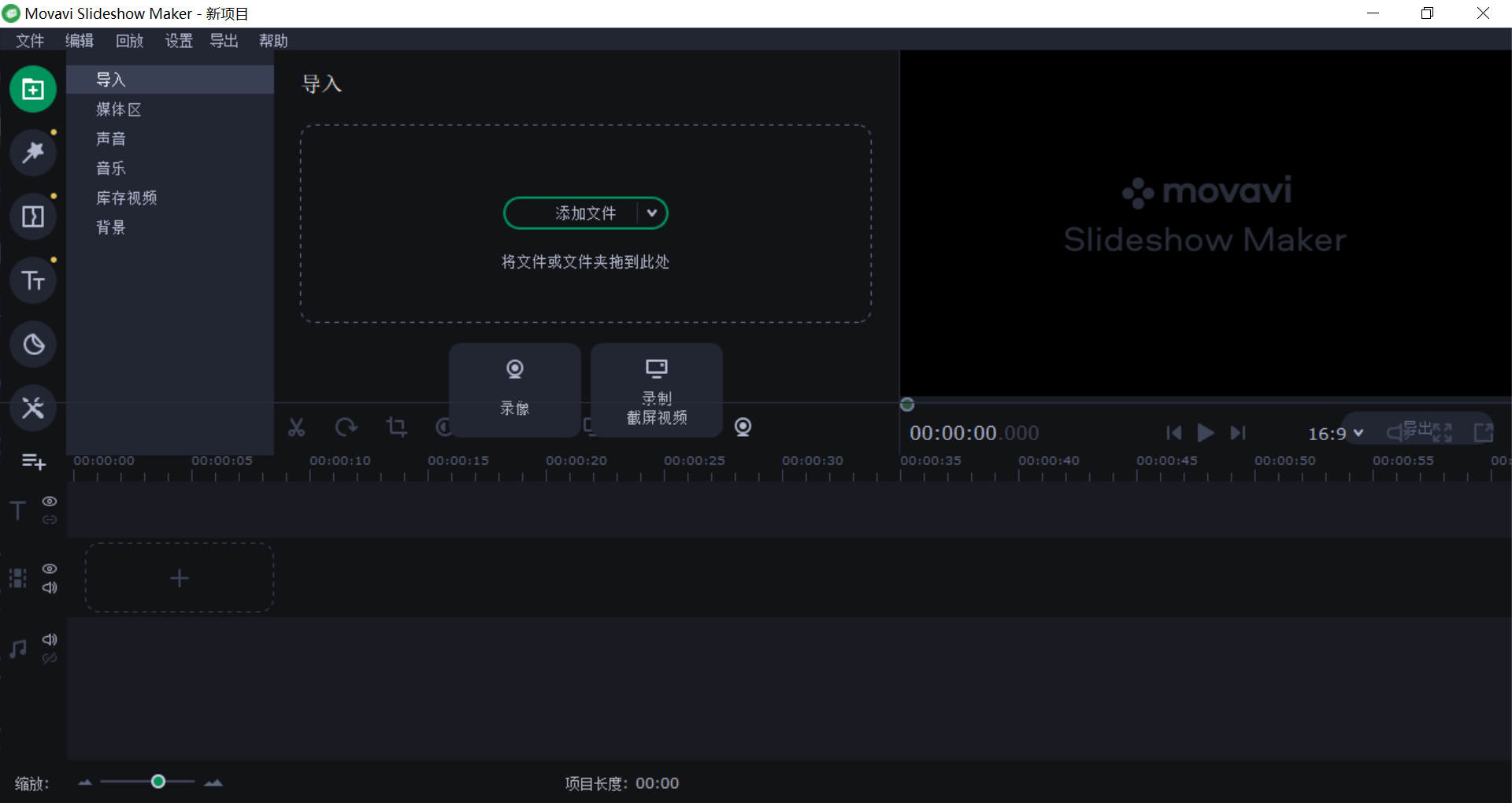Open the 设置 menu
Viewport: 1512px width, 803px height.
coord(179,41)
